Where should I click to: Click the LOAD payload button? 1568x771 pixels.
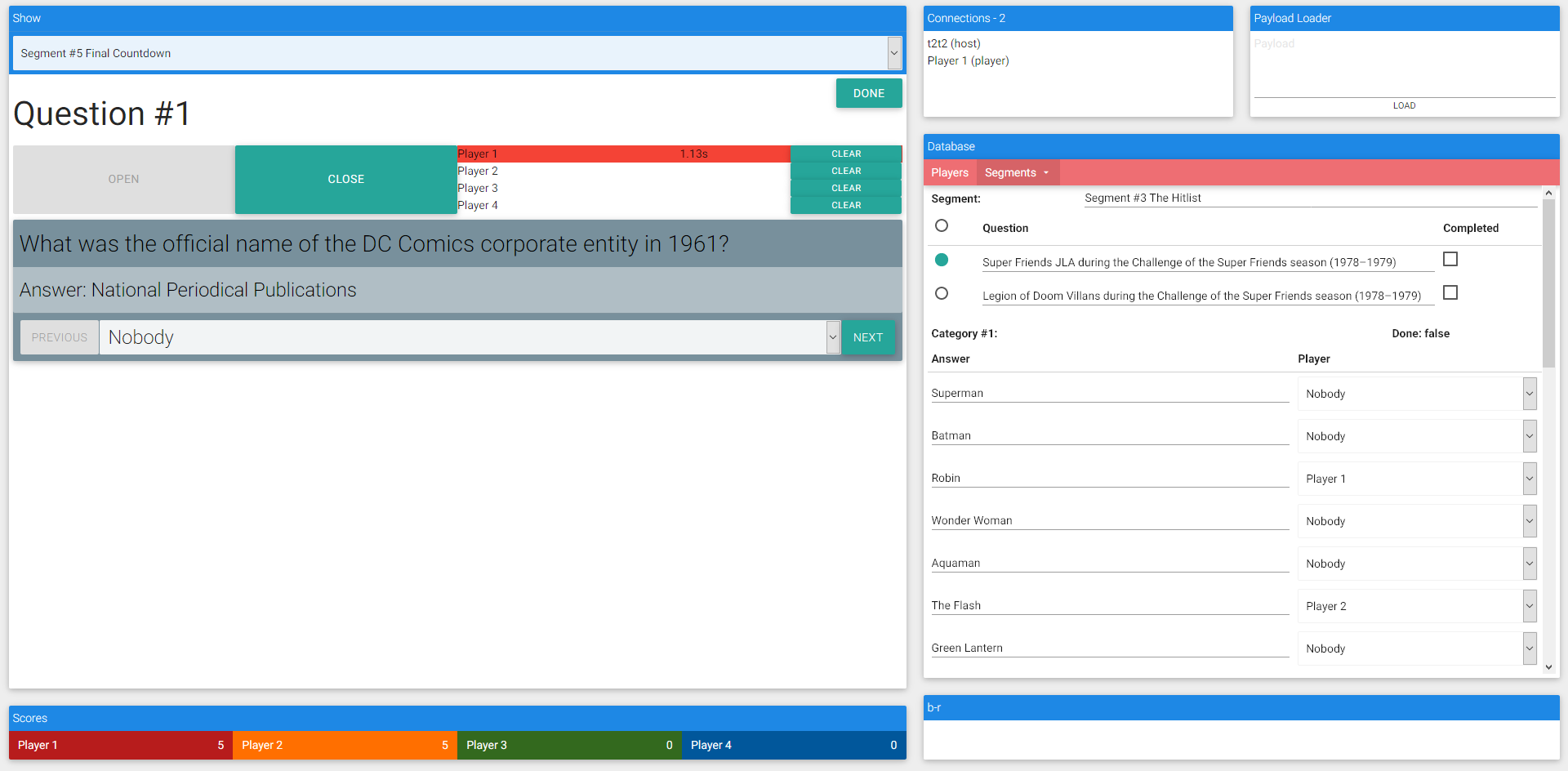pyautogui.click(x=1405, y=105)
